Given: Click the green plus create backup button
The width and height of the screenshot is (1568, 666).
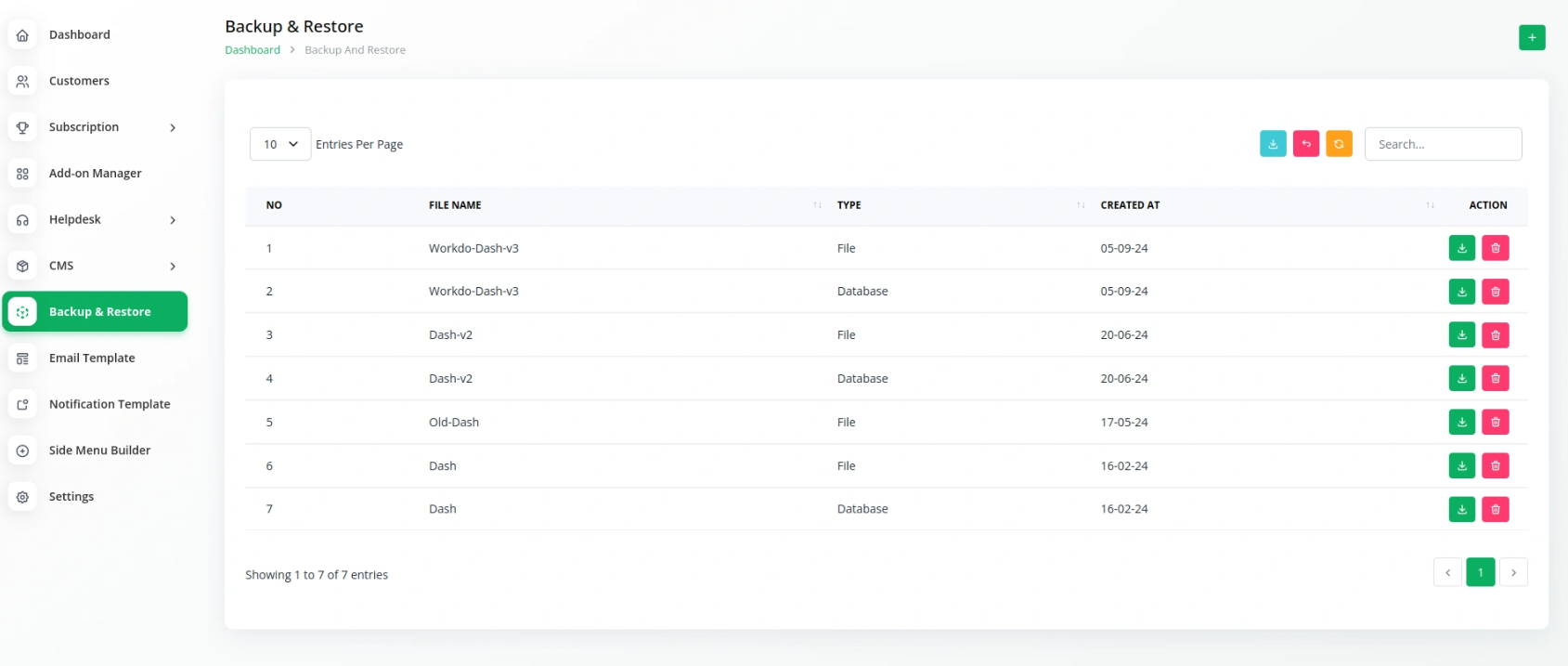Looking at the screenshot, I should 1532,37.
